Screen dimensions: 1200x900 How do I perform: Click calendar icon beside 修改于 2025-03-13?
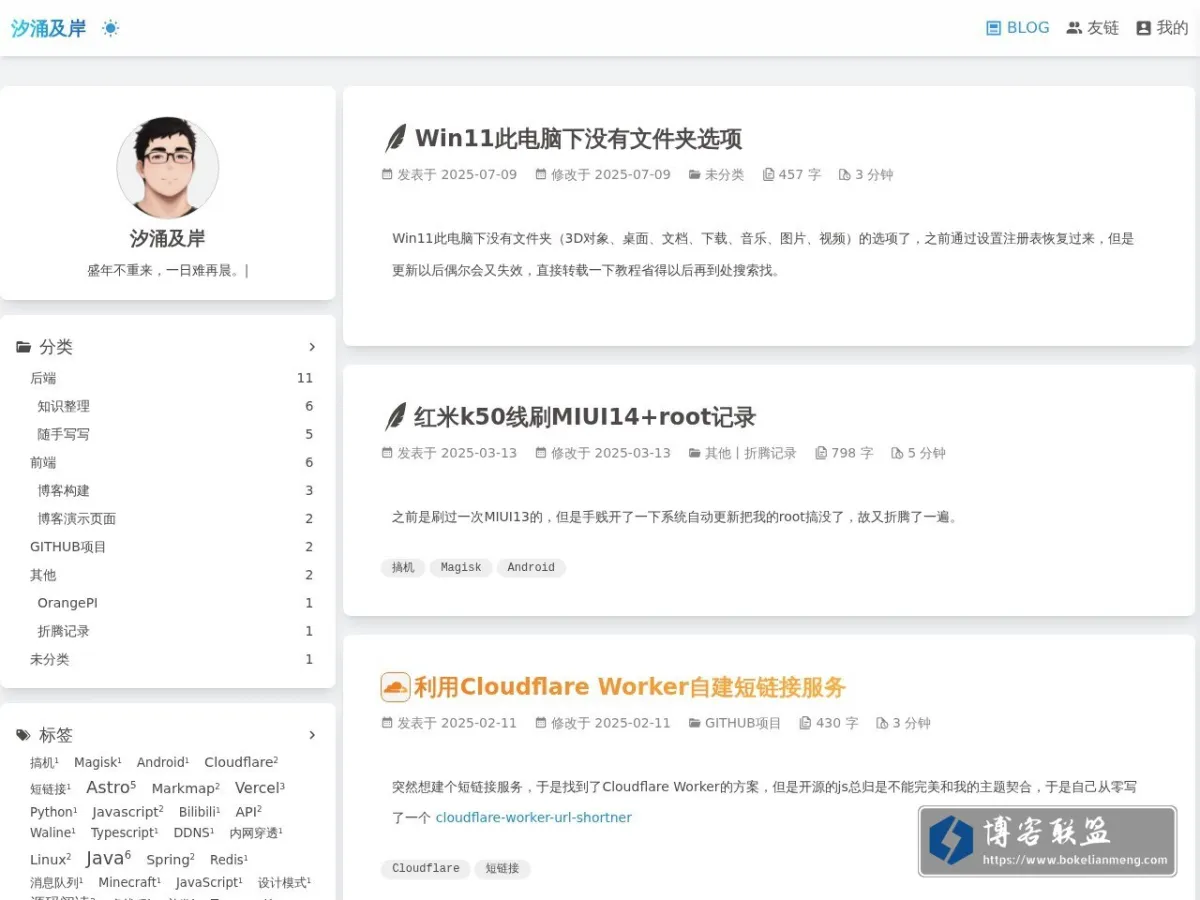pos(541,453)
